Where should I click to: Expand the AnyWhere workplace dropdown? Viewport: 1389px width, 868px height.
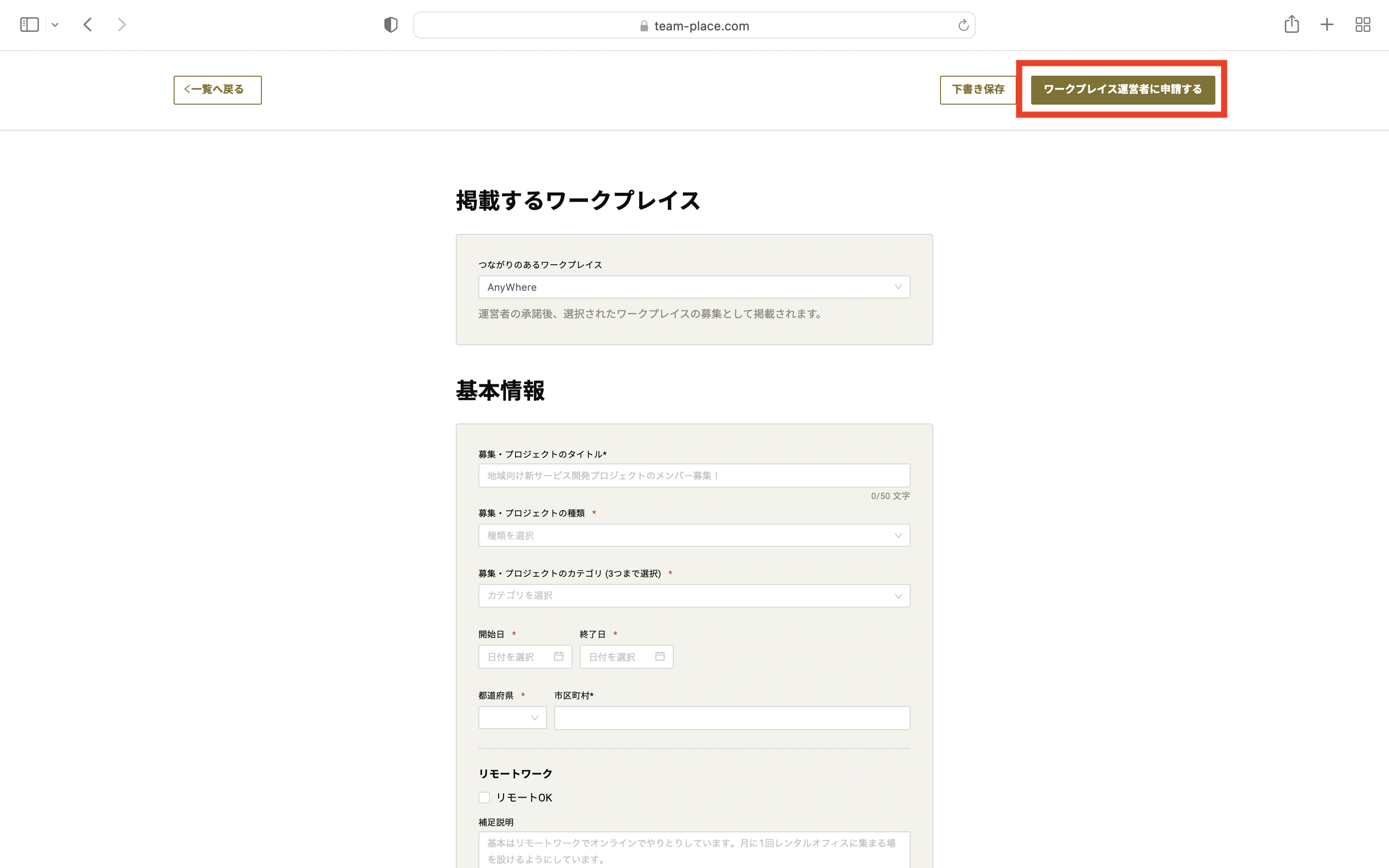[x=694, y=287]
